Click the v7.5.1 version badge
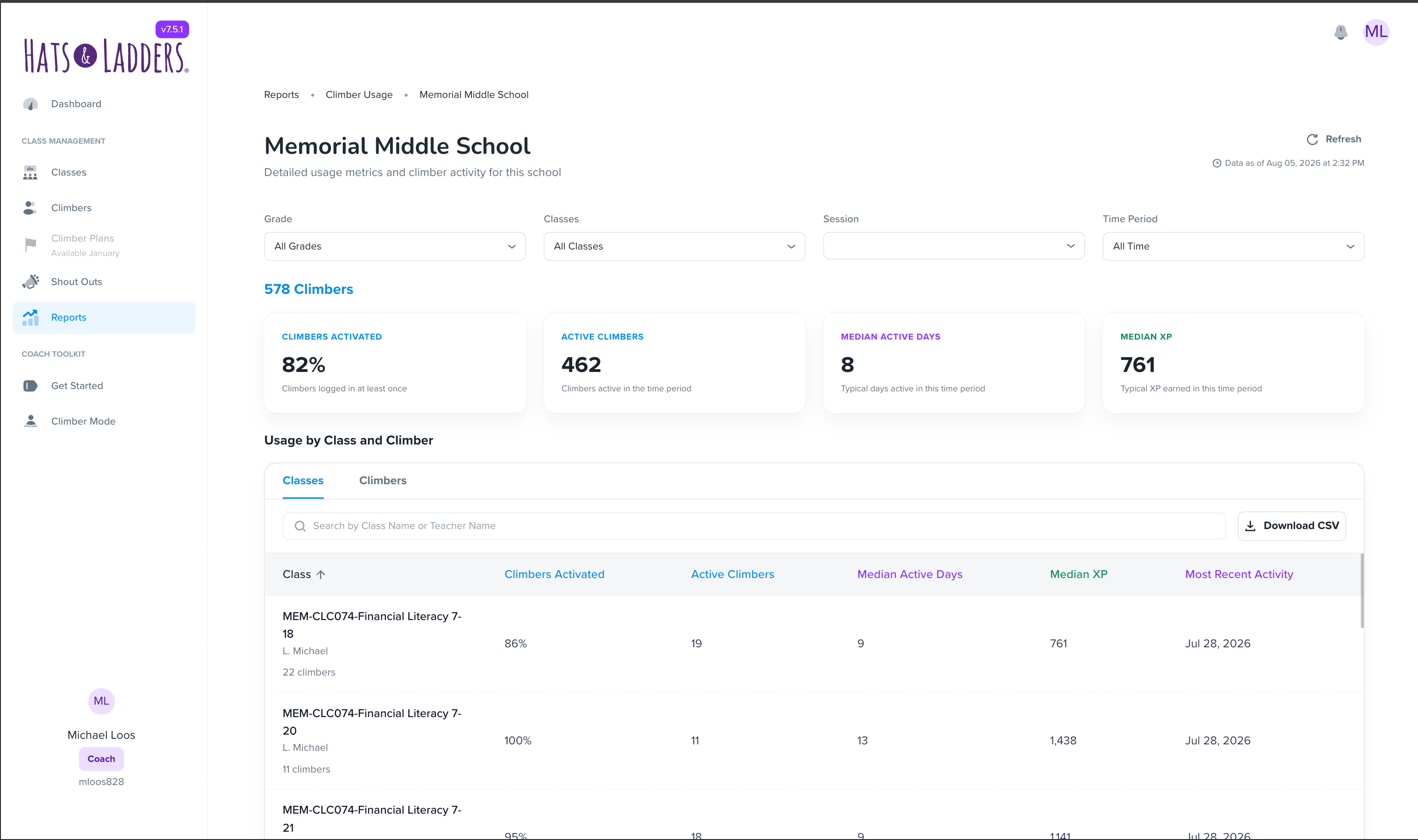The height and width of the screenshot is (840, 1418). [172, 30]
